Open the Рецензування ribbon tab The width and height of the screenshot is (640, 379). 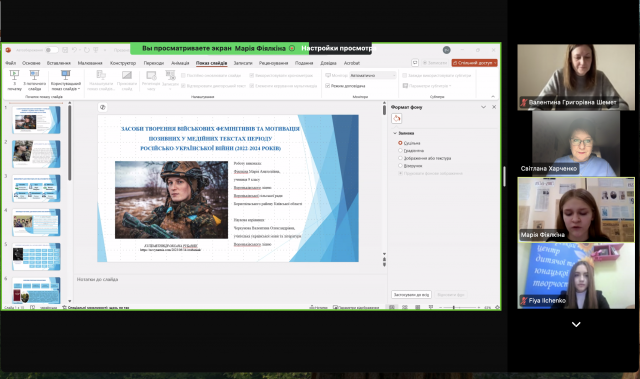[x=273, y=63]
